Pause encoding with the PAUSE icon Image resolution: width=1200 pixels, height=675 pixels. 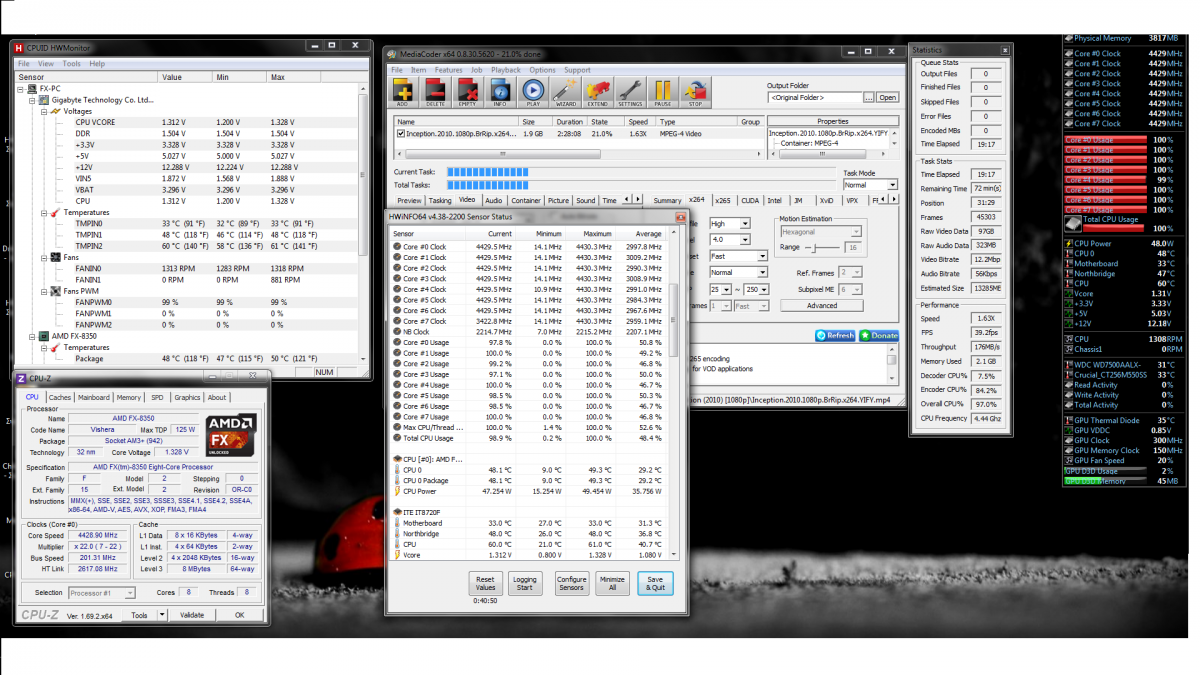pyautogui.click(x=663, y=92)
